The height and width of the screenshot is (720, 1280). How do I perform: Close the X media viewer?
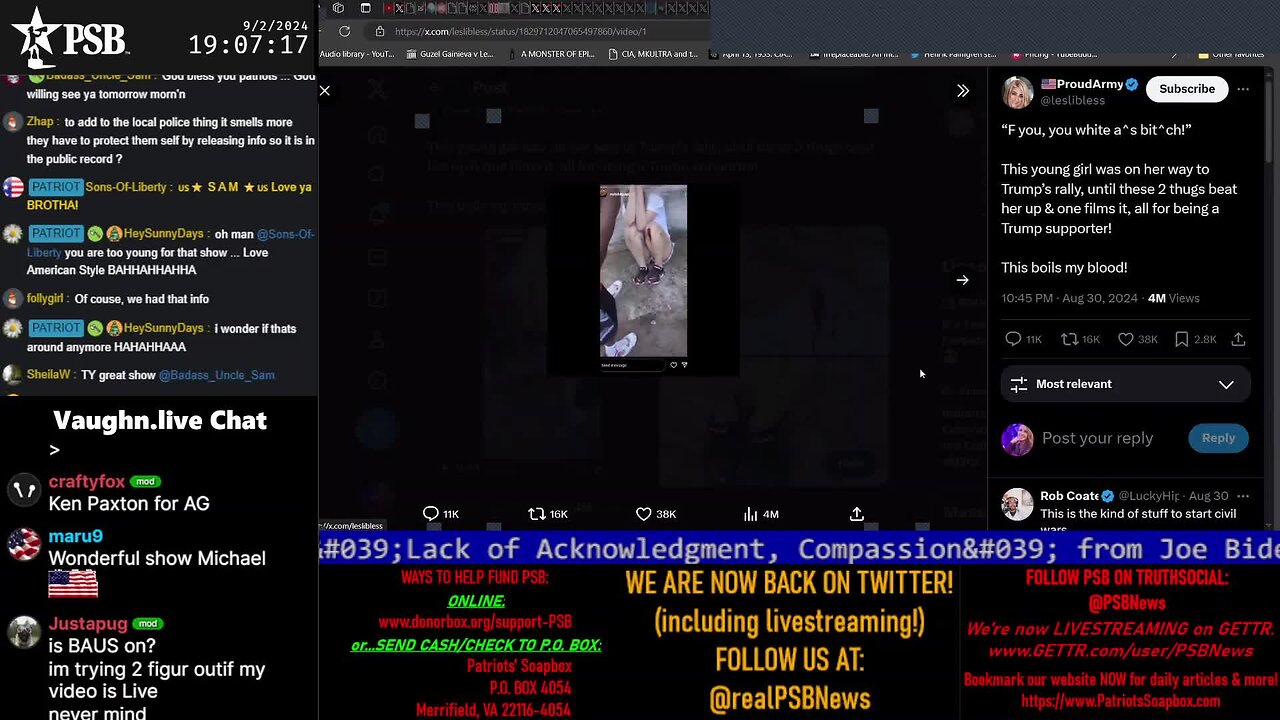(325, 91)
